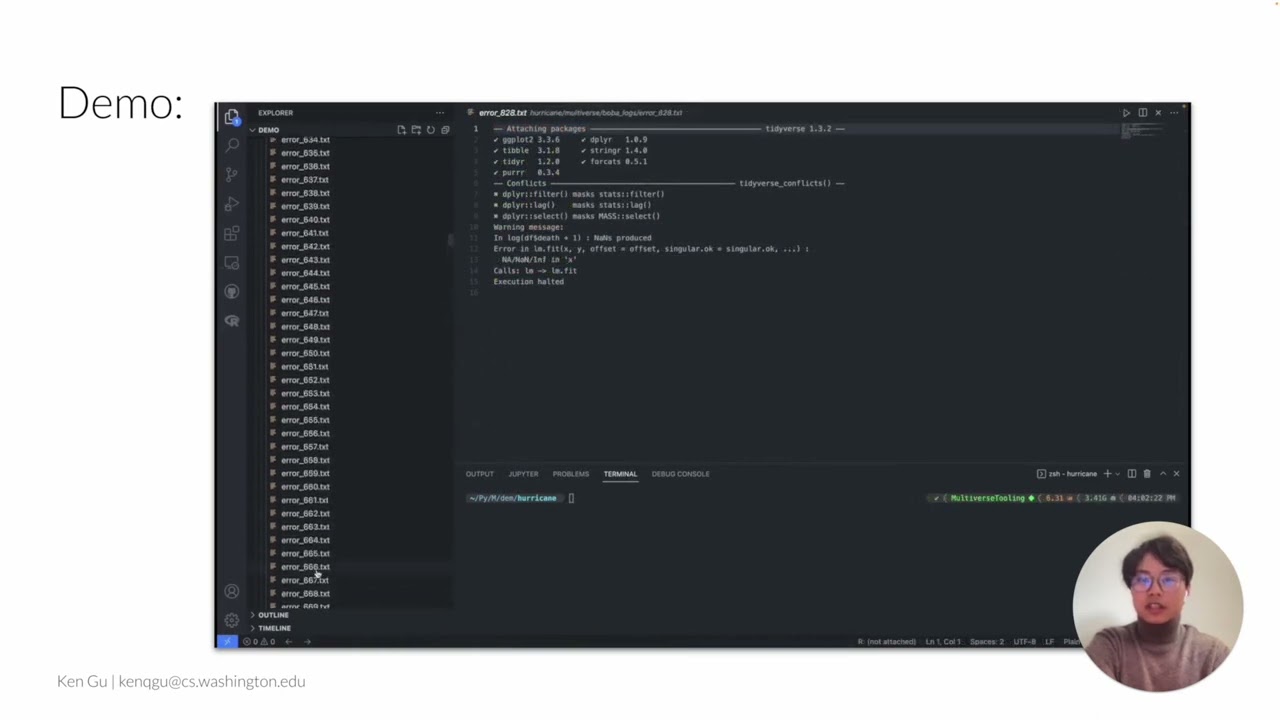Screen dimensions: 1280x720
Task: Open the Source Control view
Action: [232, 174]
